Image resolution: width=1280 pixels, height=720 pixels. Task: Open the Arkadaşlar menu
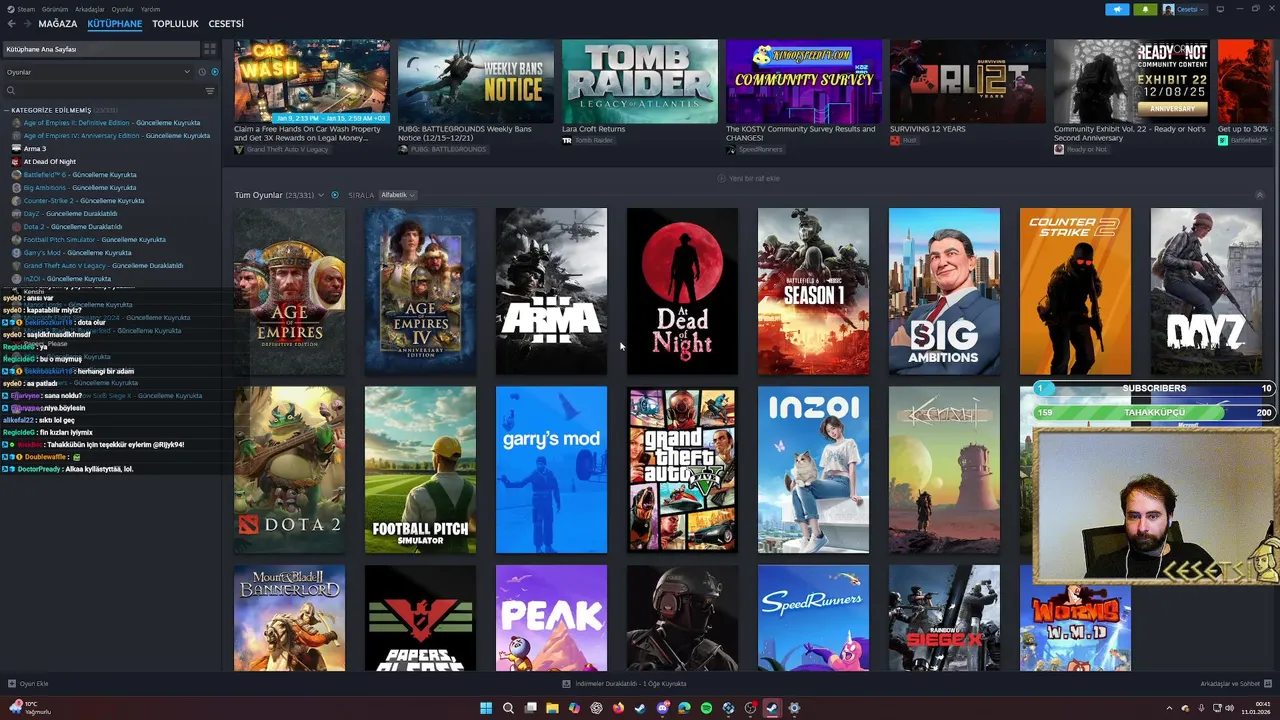point(90,9)
